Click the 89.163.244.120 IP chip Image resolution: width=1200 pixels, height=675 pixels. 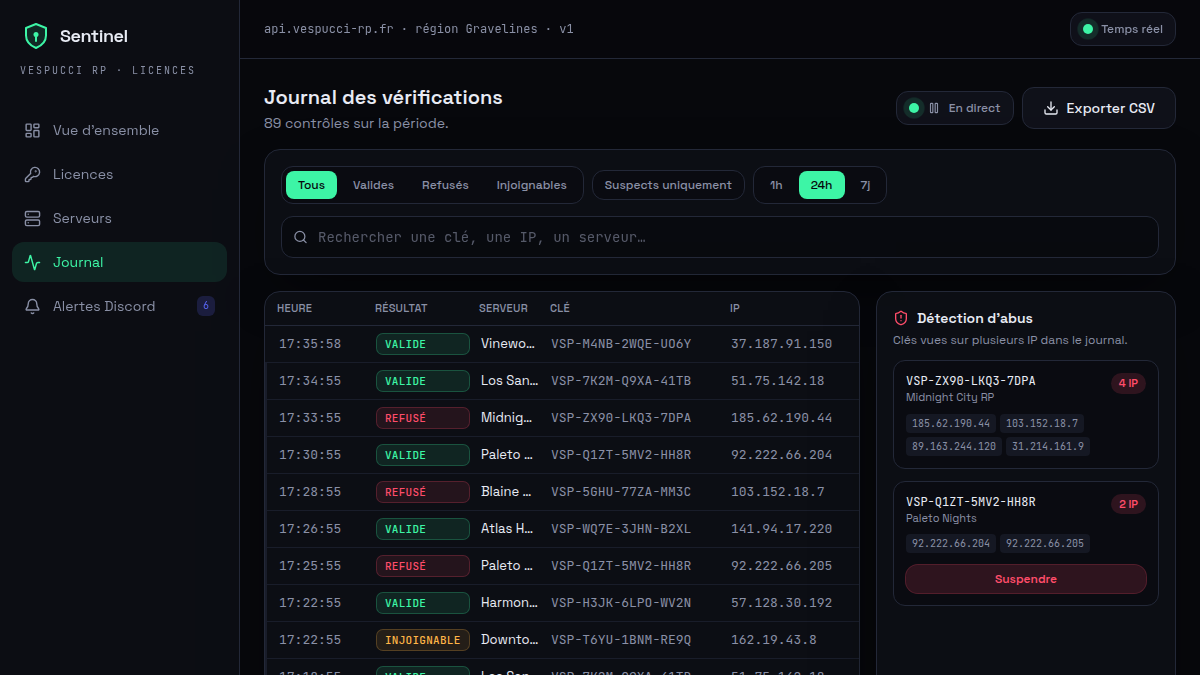coord(954,446)
